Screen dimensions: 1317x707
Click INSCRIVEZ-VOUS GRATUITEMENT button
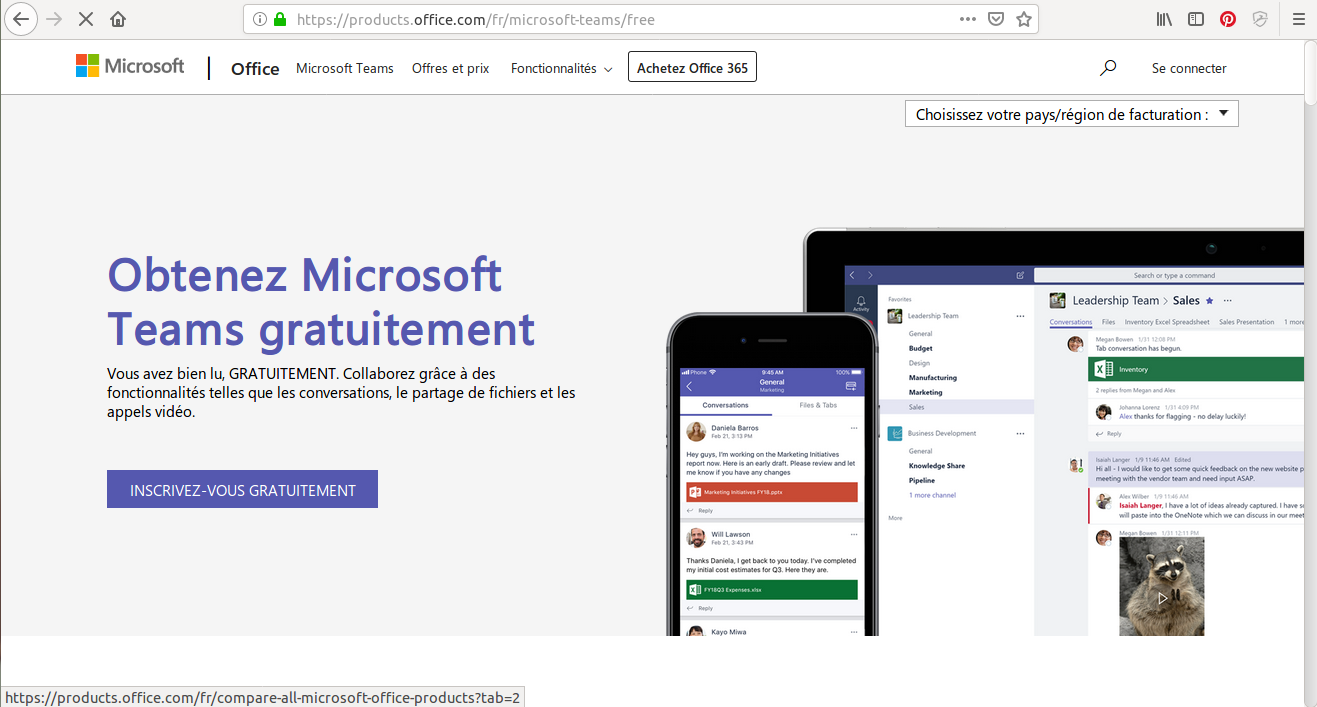click(242, 489)
